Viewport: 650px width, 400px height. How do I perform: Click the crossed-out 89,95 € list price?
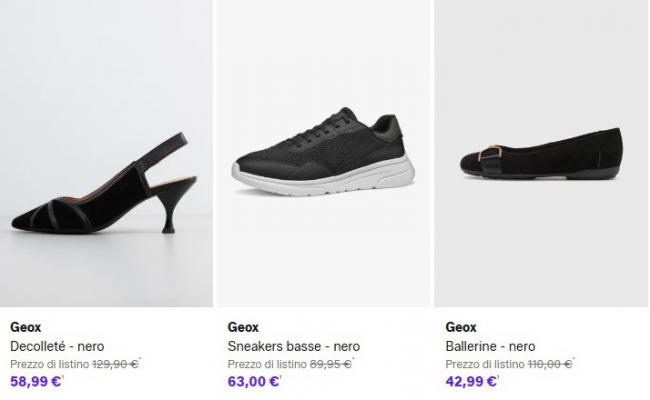[330, 364]
